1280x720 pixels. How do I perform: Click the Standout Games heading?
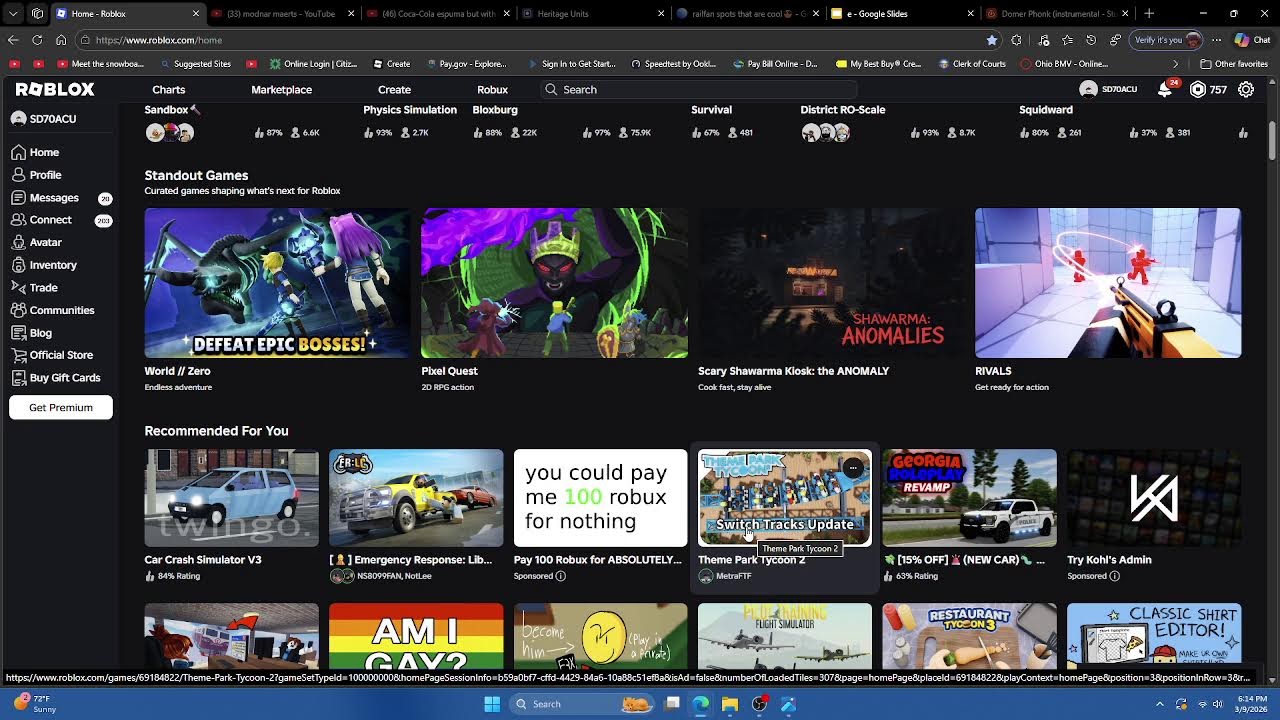[196, 175]
